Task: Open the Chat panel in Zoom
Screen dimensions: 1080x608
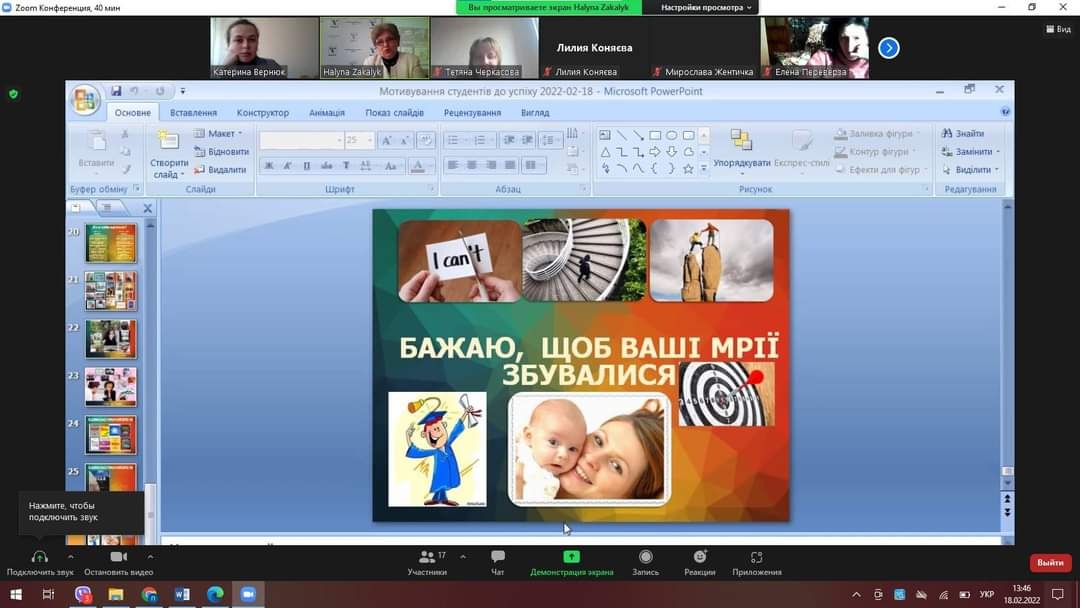Action: tap(497, 558)
